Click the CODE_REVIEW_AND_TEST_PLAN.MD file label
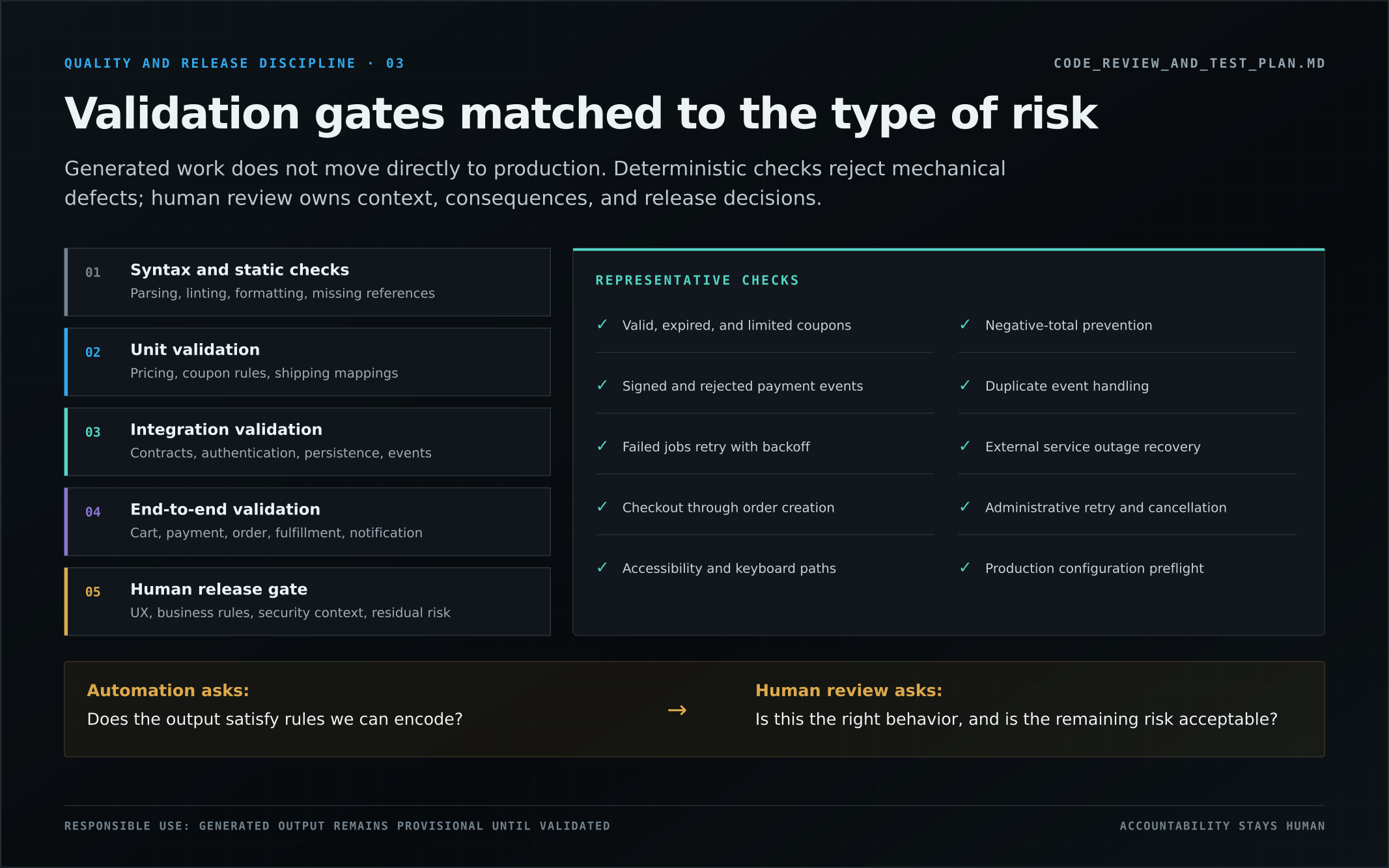Viewport: 1389px width, 868px height. point(1189,63)
